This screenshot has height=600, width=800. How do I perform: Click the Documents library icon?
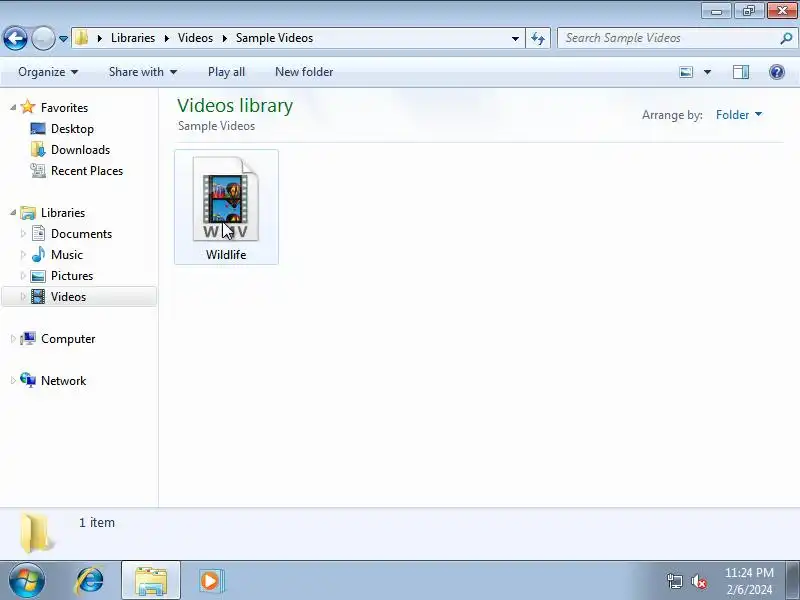[38, 234]
